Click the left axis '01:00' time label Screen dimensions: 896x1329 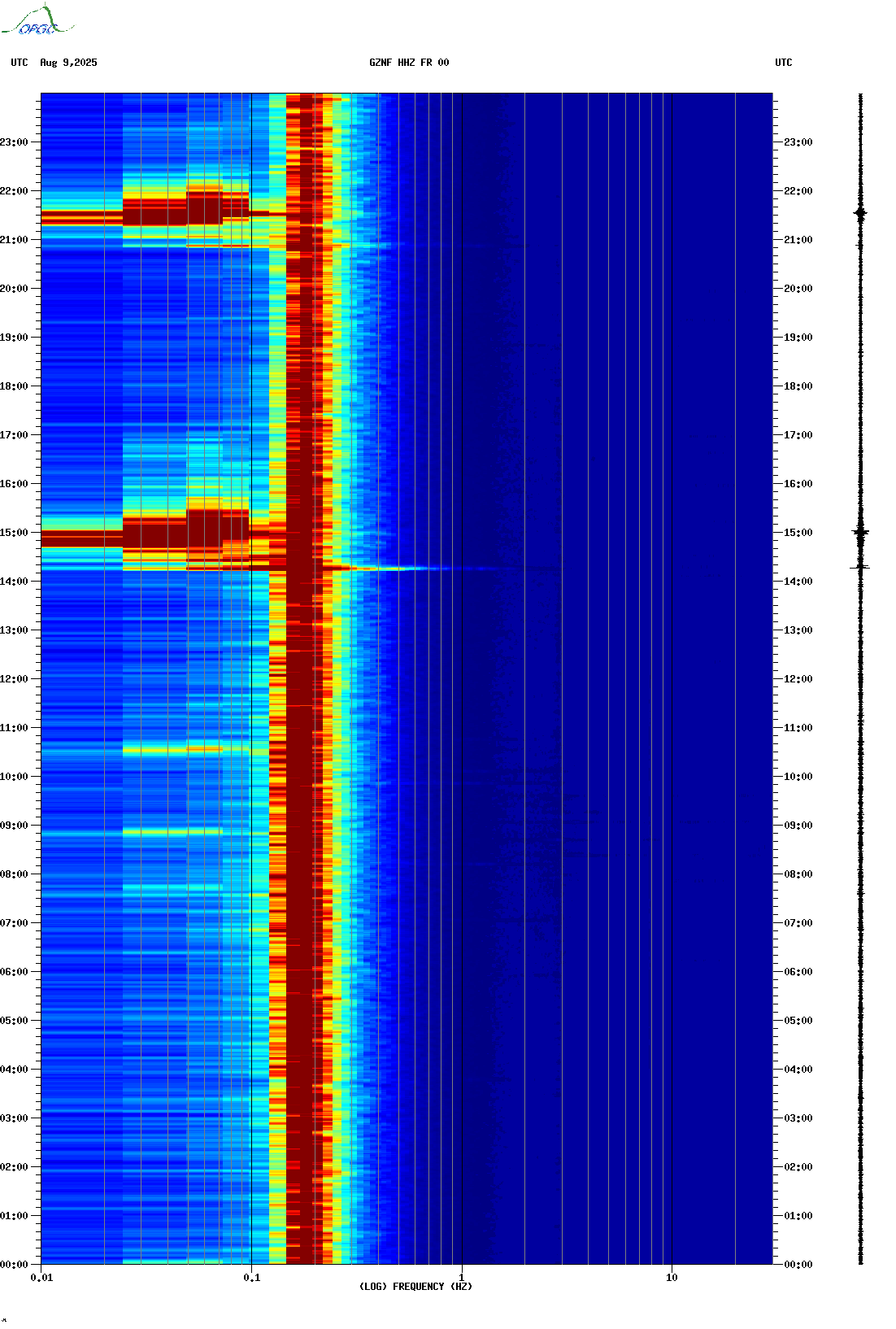(14, 1216)
